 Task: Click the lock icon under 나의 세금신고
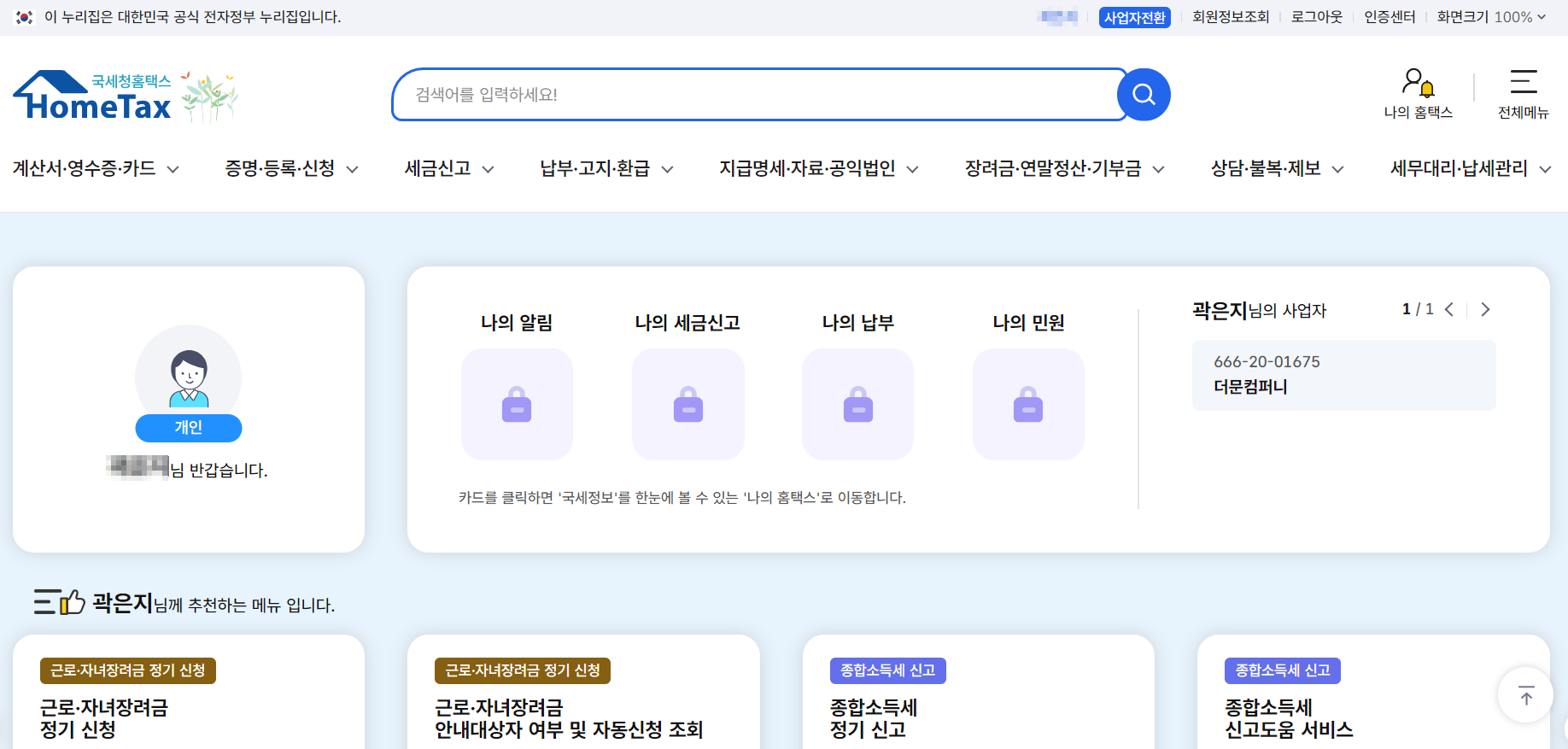687,405
